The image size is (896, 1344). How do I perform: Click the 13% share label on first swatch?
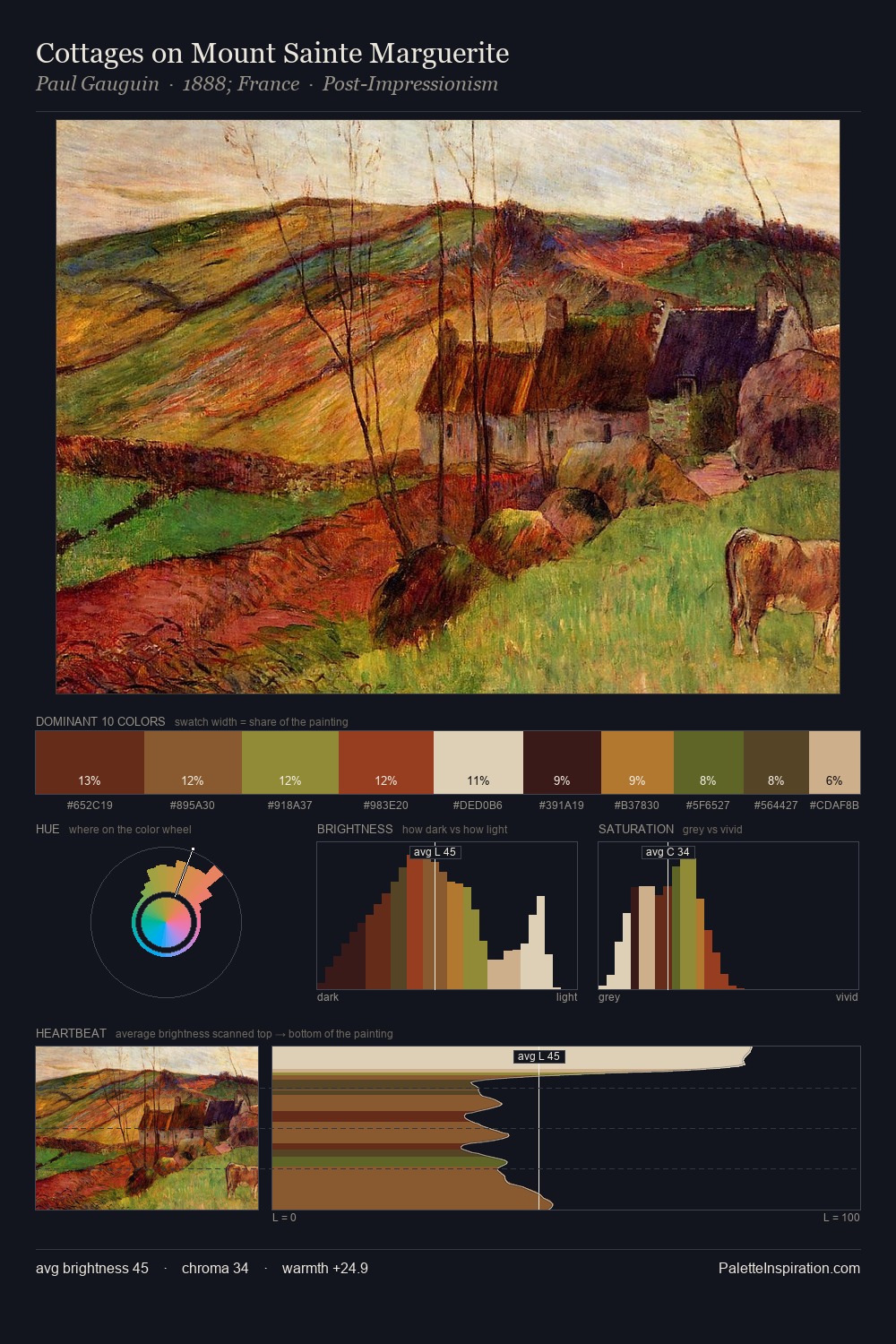pyautogui.click(x=90, y=780)
